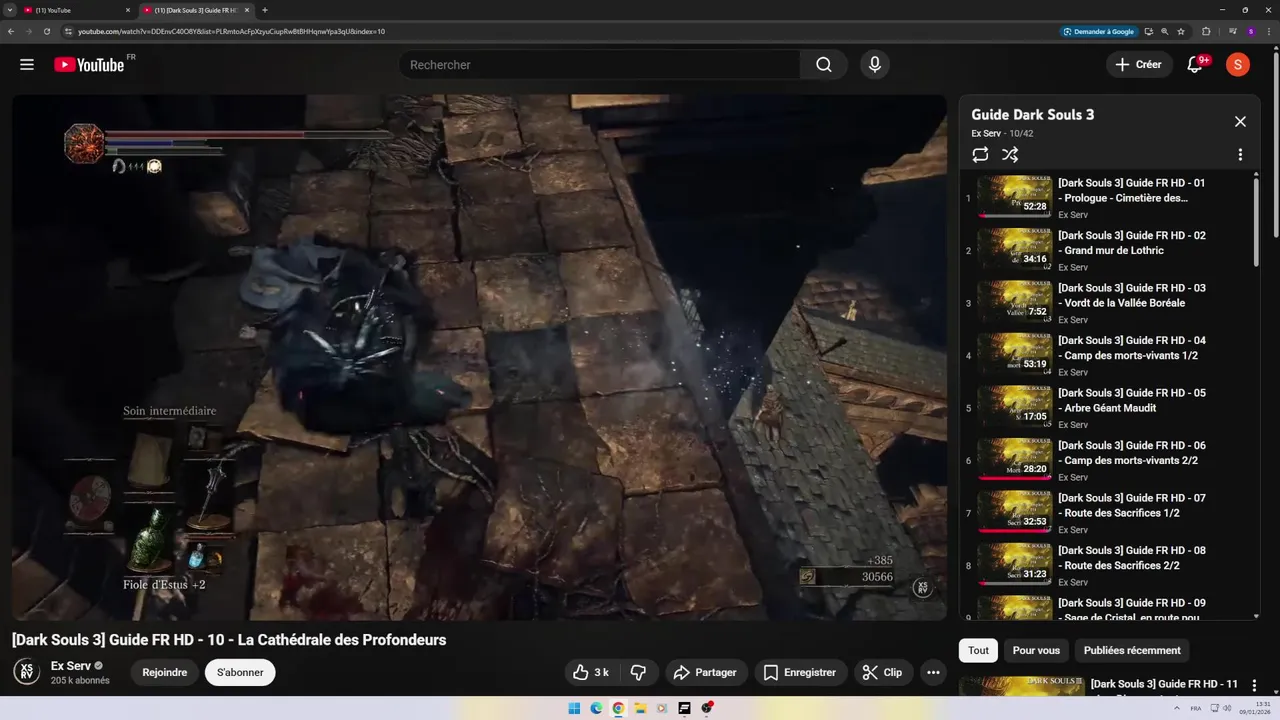Select the Publiées récemment filter chip
1280x720 pixels.
coord(1132,650)
